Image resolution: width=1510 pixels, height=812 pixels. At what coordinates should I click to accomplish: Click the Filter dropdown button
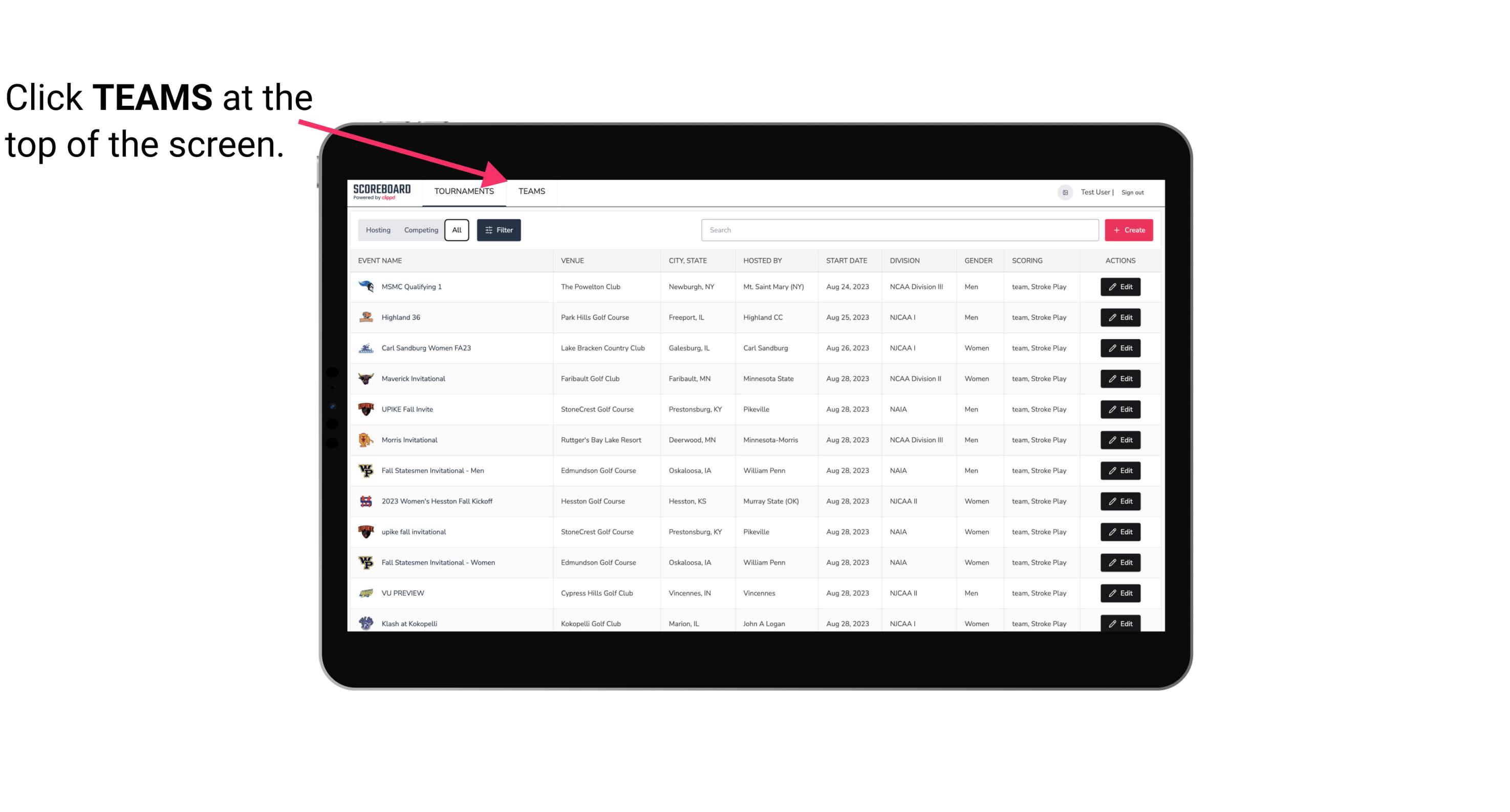[x=498, y=230]
